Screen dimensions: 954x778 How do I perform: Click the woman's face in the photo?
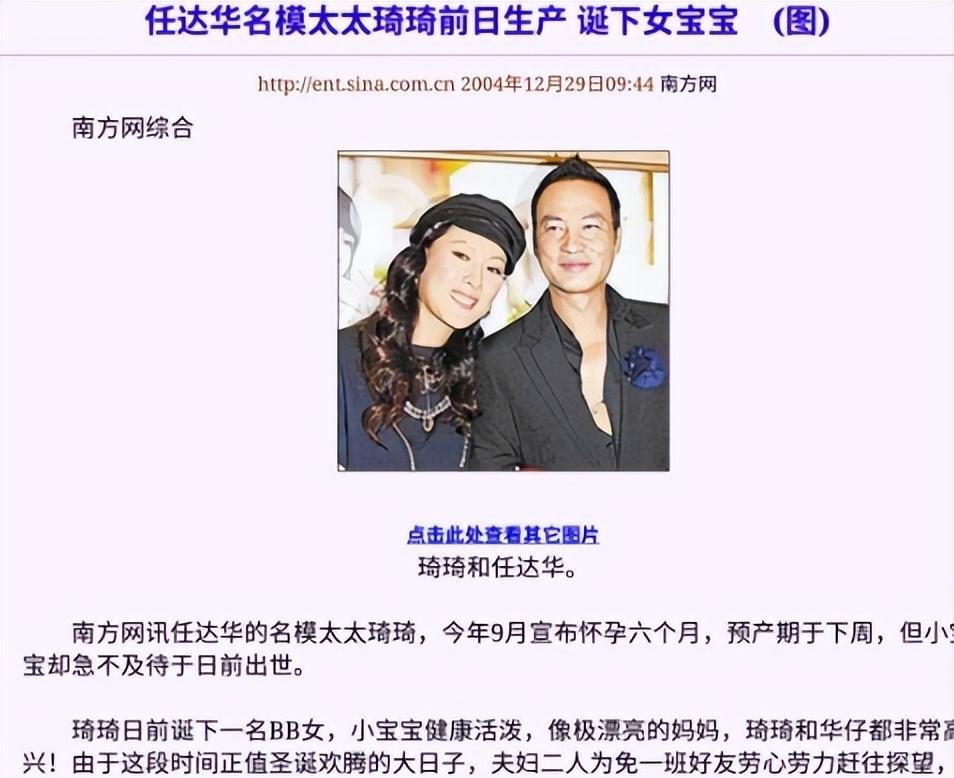[465, 277]
